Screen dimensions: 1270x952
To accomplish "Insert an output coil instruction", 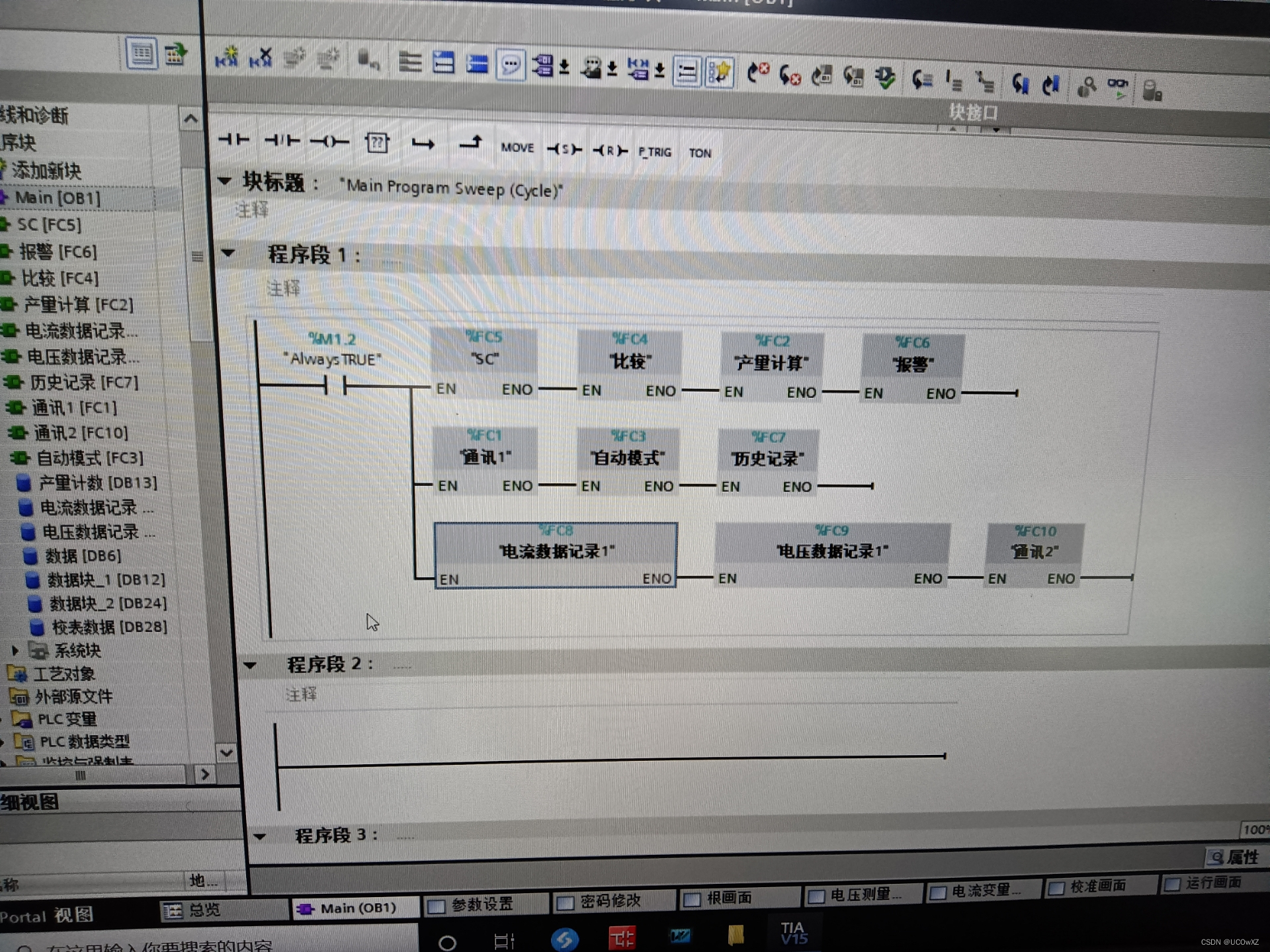I will (329, 141).
